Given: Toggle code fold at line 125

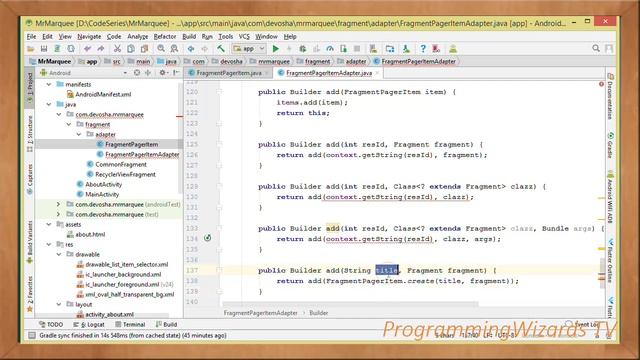Looking at the screenshot, I should (219, 144).
